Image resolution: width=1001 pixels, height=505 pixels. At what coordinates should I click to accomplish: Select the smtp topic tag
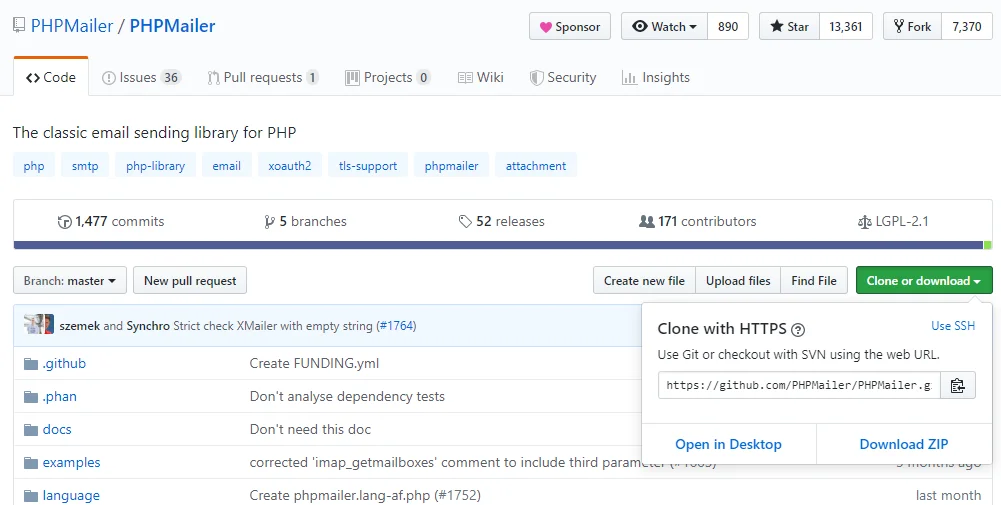click(85, 165)
